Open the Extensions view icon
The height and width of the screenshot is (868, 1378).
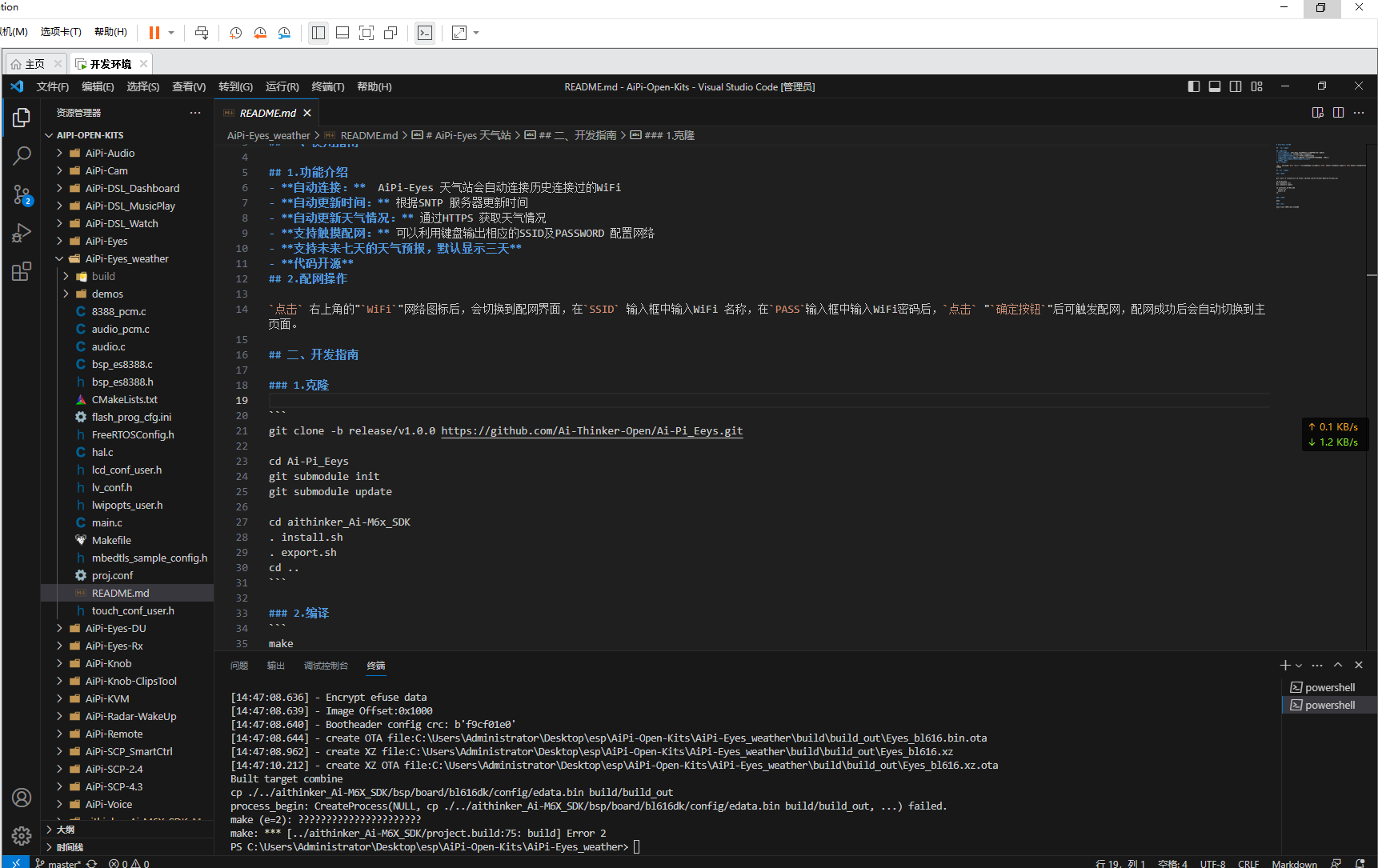tap(22, 271)
